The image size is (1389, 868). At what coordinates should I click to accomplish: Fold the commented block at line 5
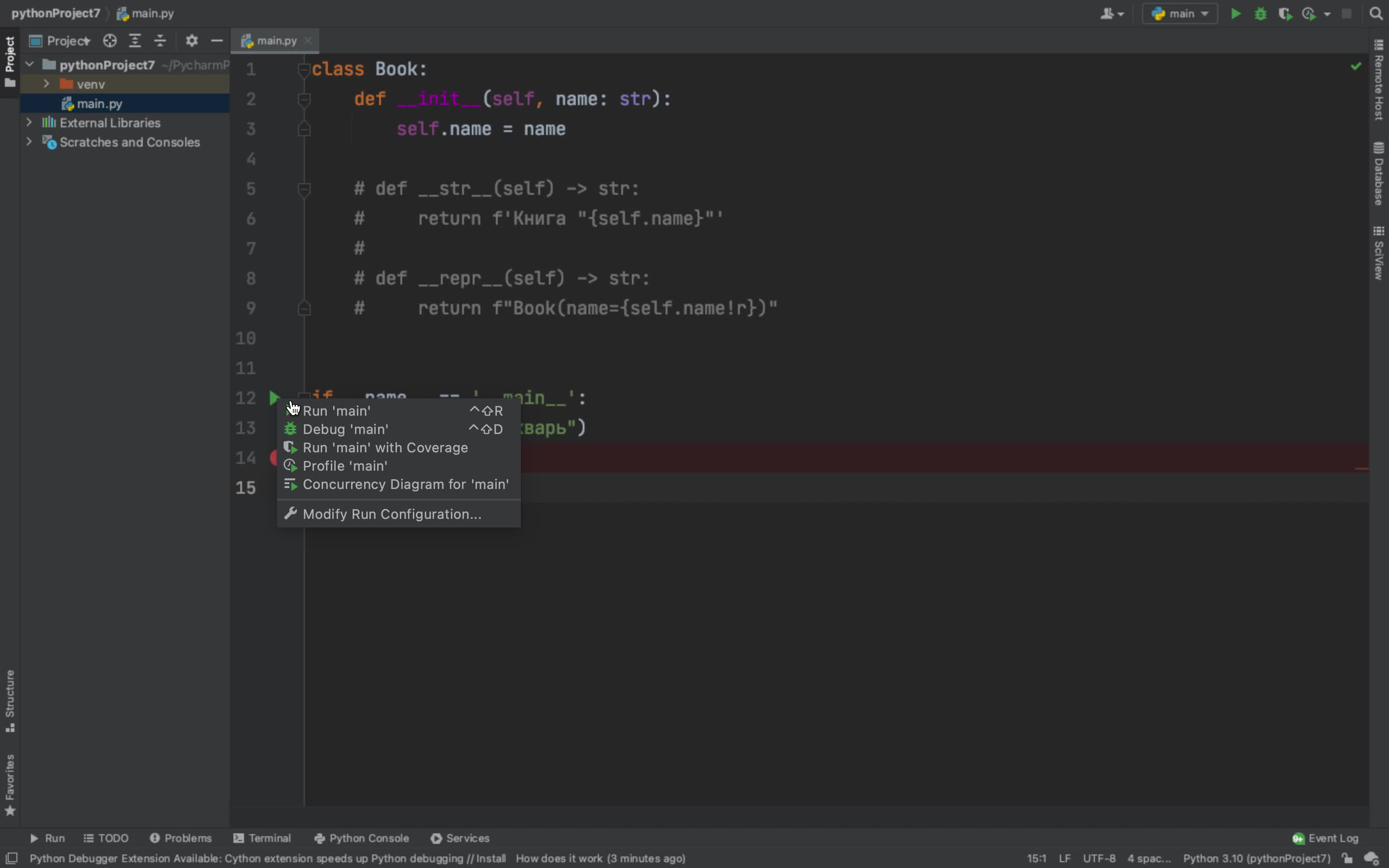304,189
